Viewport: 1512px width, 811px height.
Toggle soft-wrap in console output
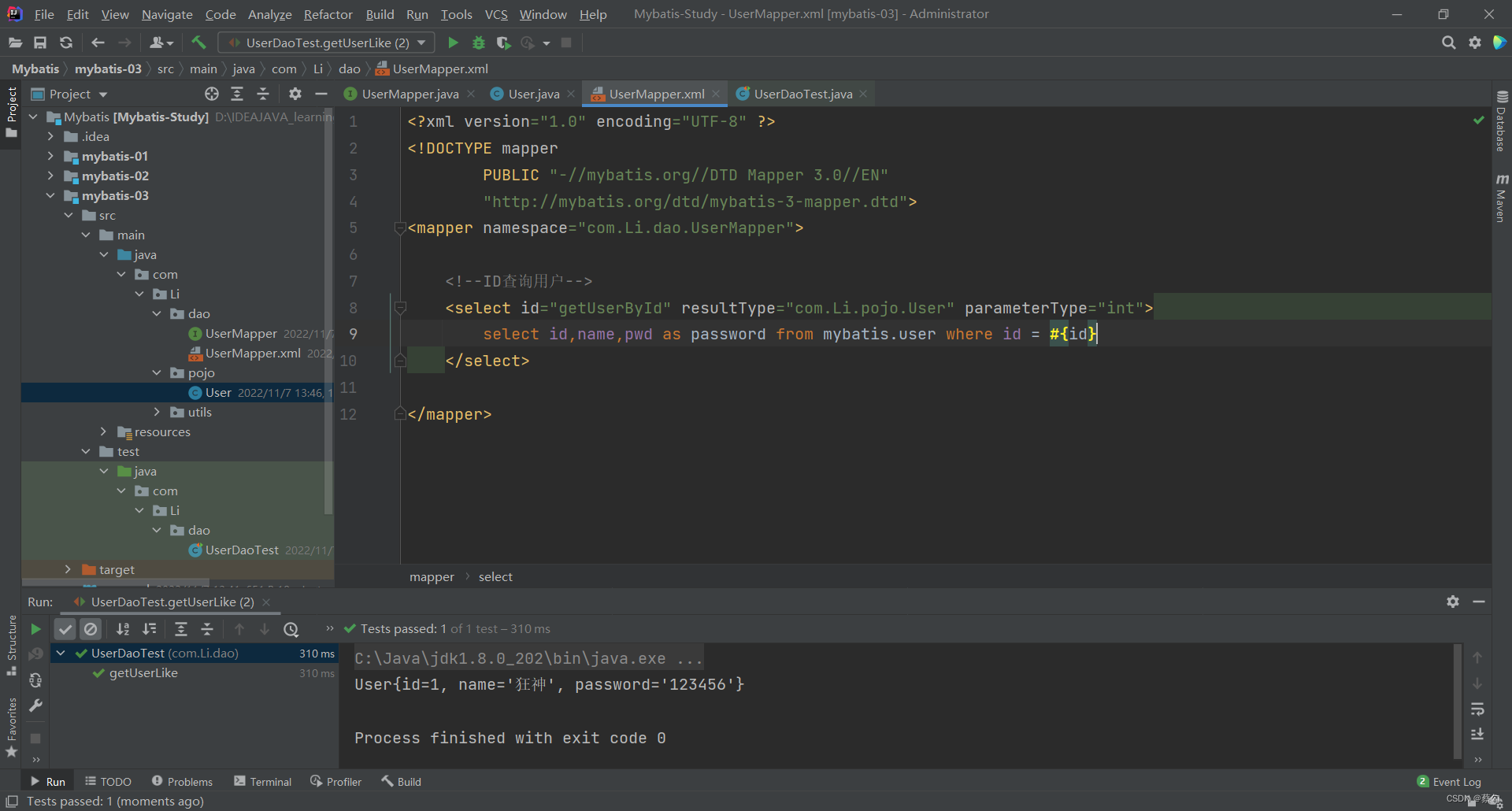(x=1477, y=709)
